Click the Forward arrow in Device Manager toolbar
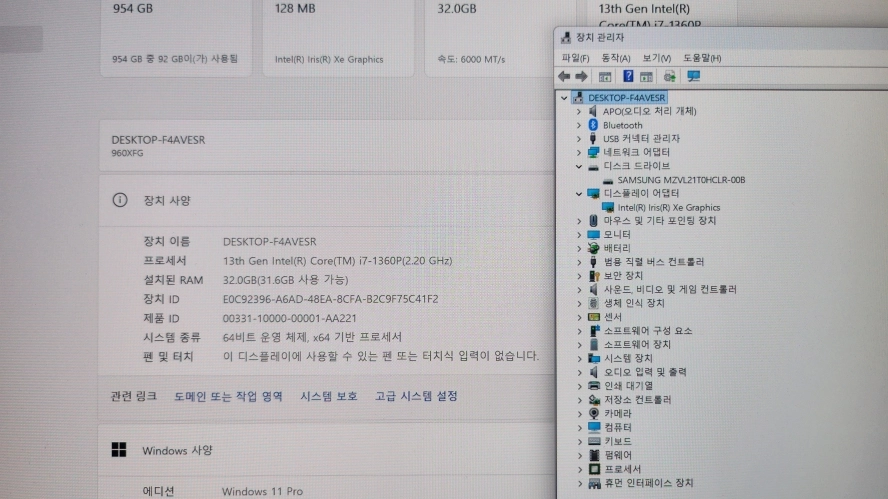 [582, 76]
